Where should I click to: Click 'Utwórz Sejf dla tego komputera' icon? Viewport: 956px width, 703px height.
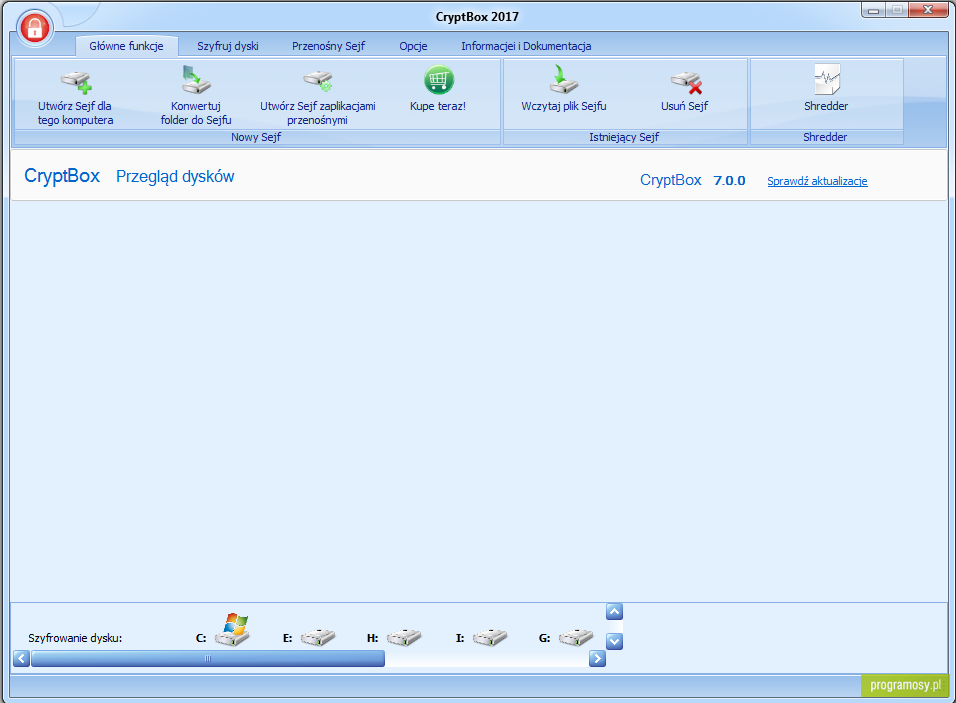click(76, 82)
